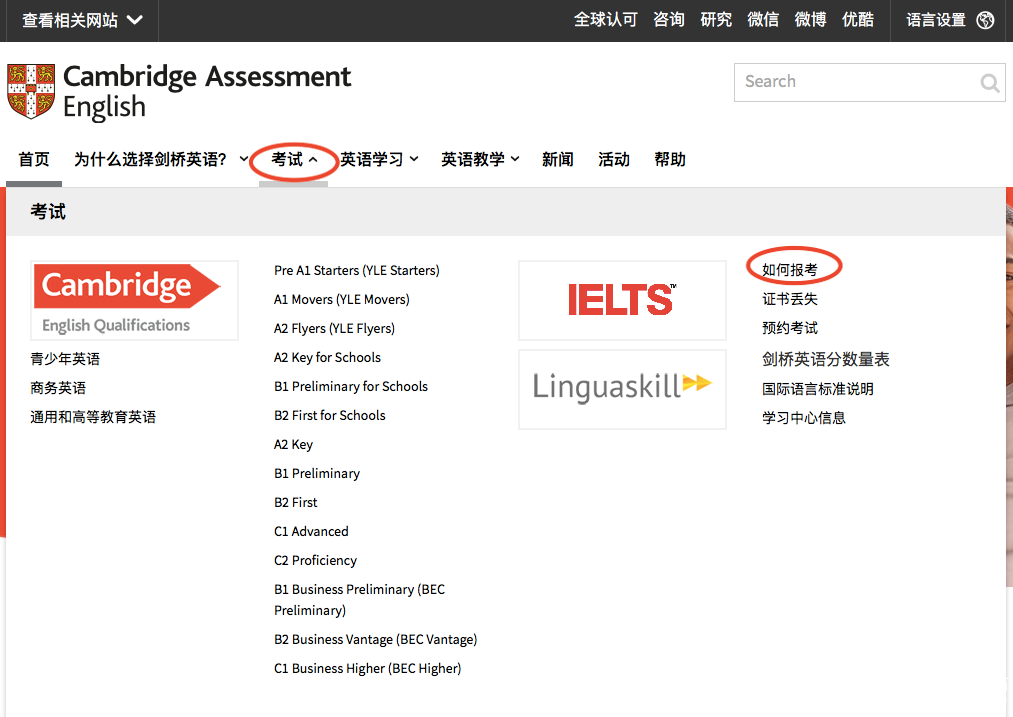Open the Cambridge English Qualifications logo card

[x=134, y=300]
